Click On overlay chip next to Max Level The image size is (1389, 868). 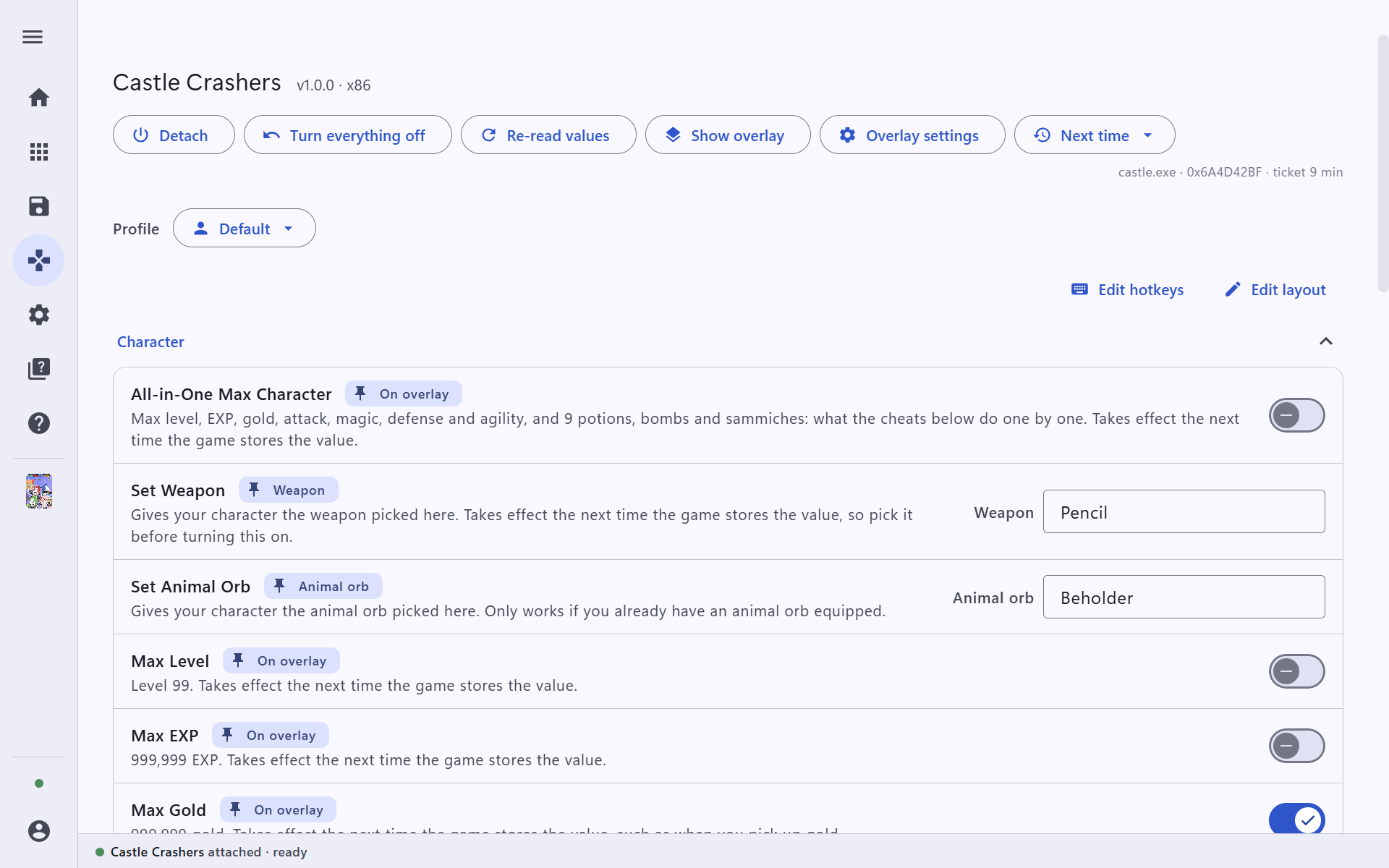point(281,661)
